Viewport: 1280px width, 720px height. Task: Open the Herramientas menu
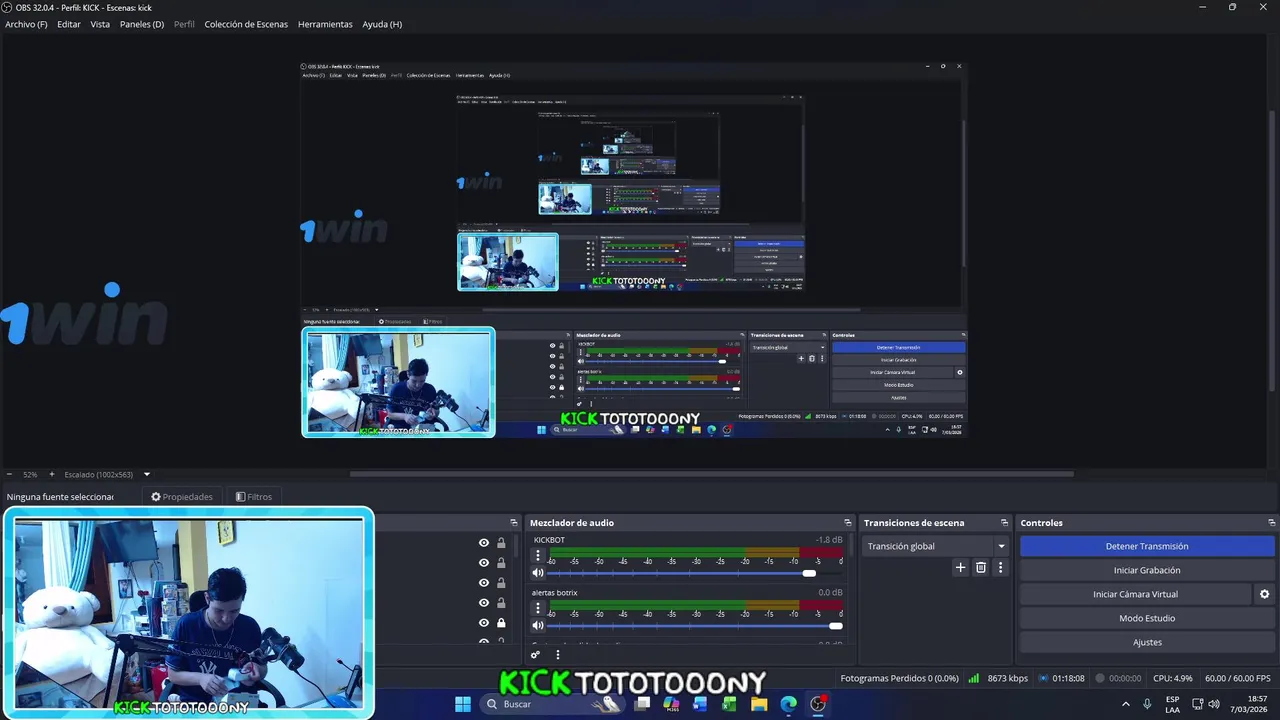click(x=325, y=24)
